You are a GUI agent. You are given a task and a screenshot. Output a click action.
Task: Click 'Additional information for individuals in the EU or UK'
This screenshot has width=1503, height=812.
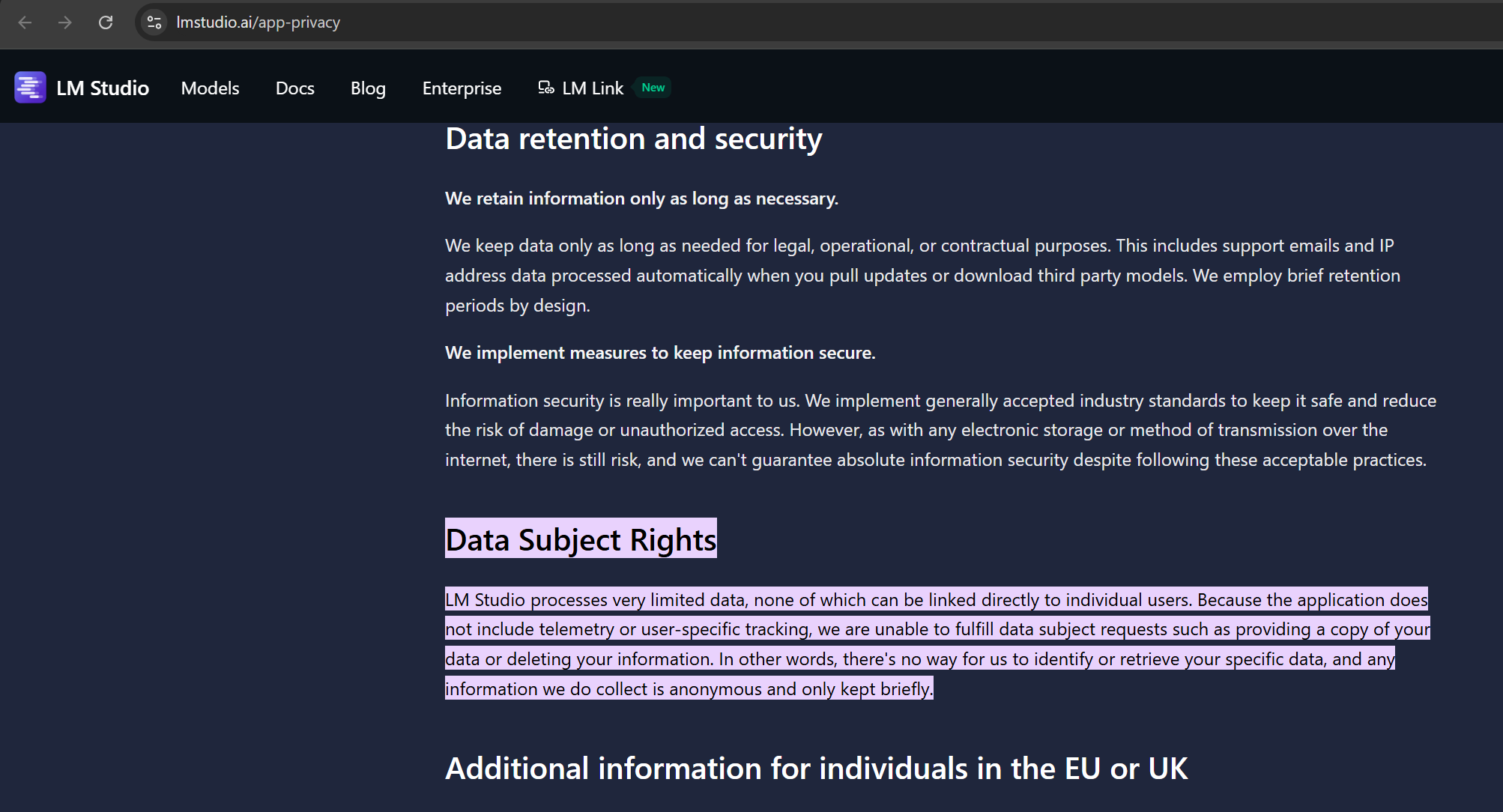(x=817, y=769)
